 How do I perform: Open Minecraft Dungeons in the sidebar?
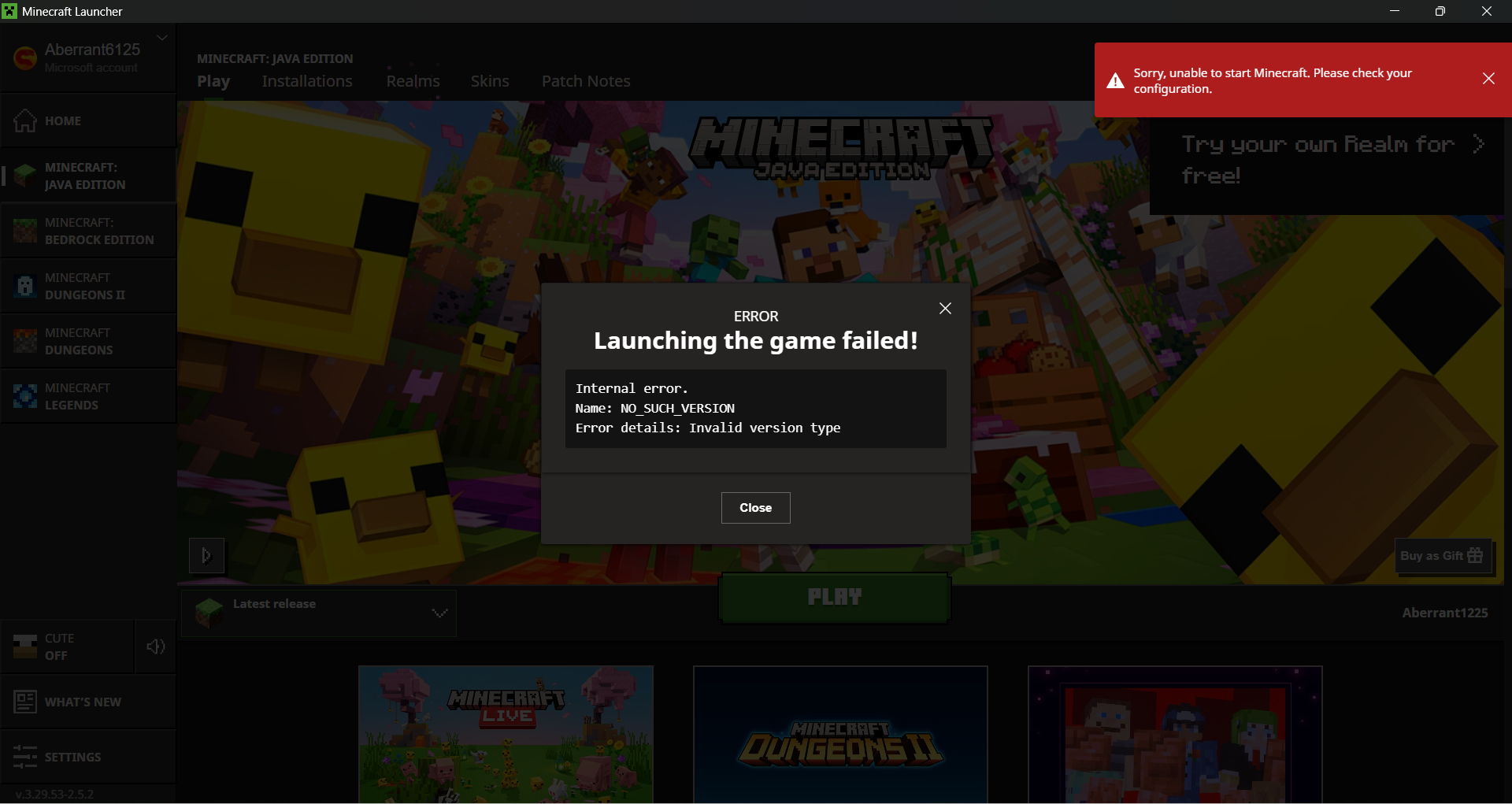88,341
